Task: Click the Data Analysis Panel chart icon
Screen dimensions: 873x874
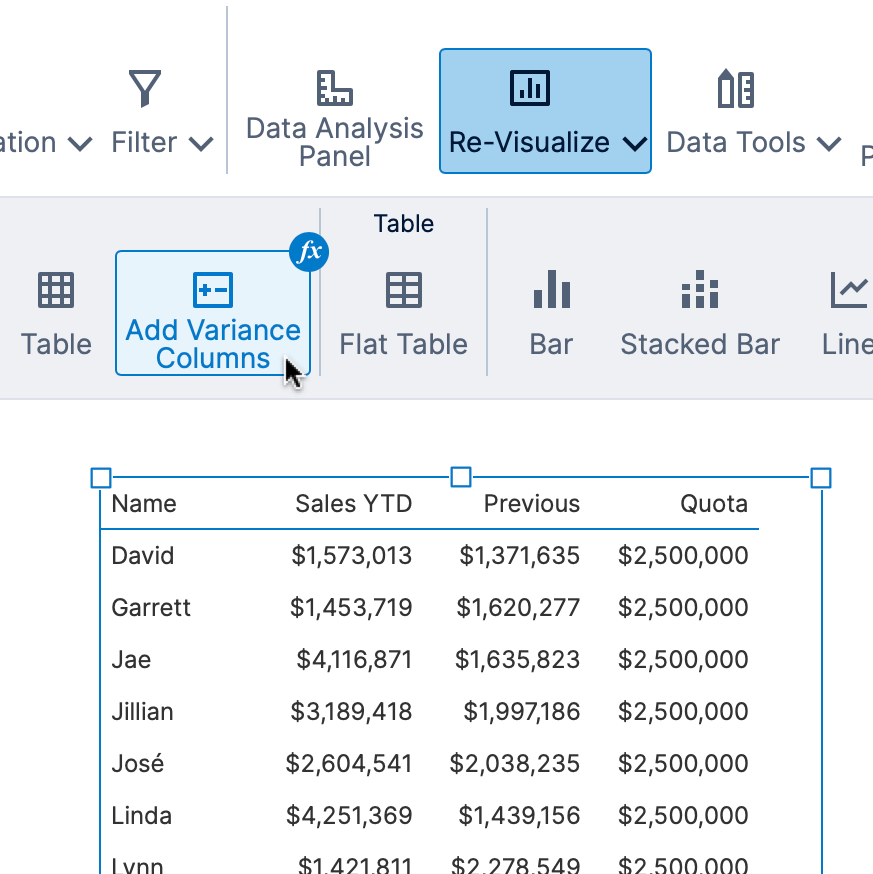Action: 333,88
